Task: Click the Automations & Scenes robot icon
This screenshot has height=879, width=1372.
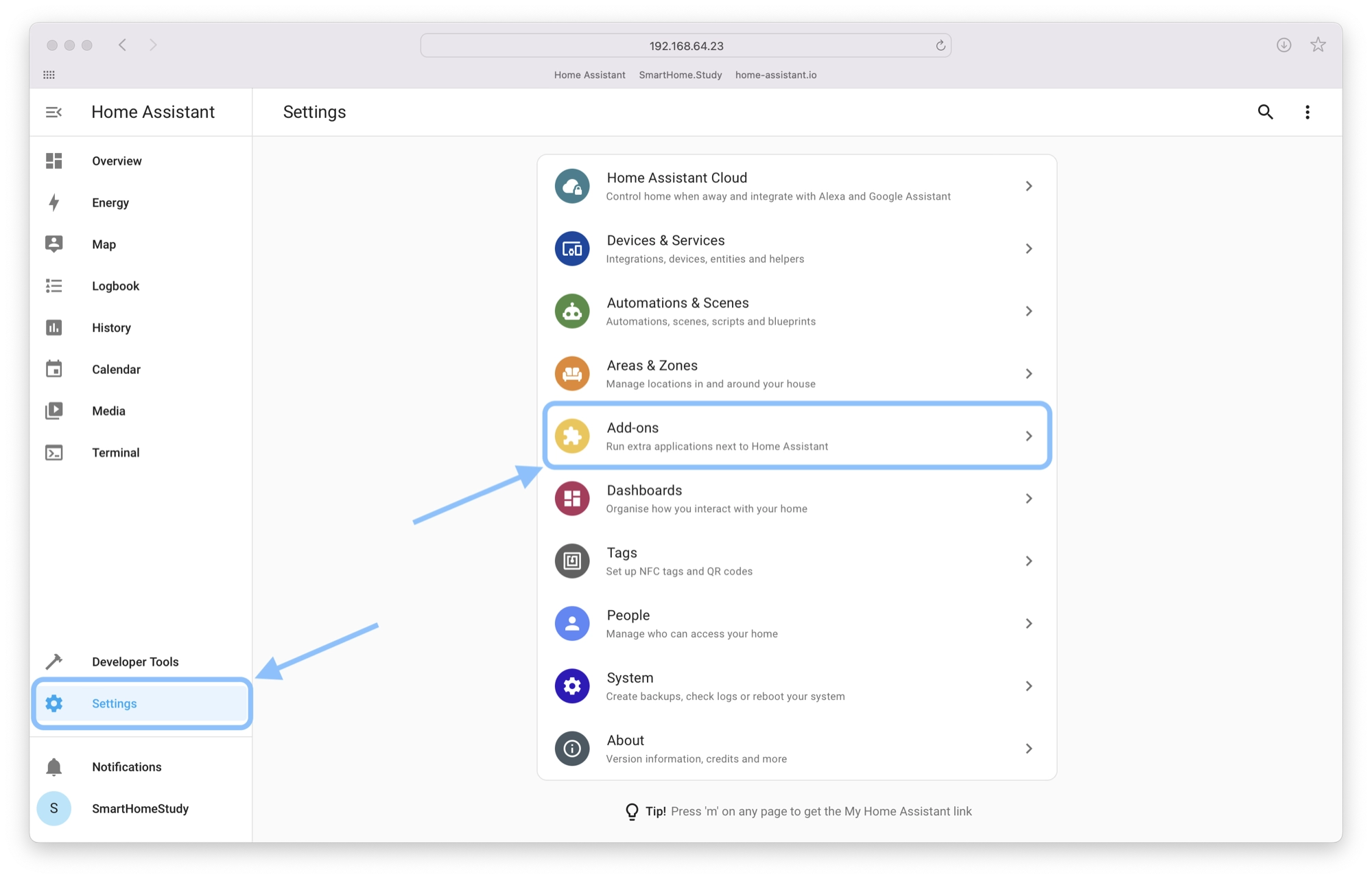Action: coord(572,312)
